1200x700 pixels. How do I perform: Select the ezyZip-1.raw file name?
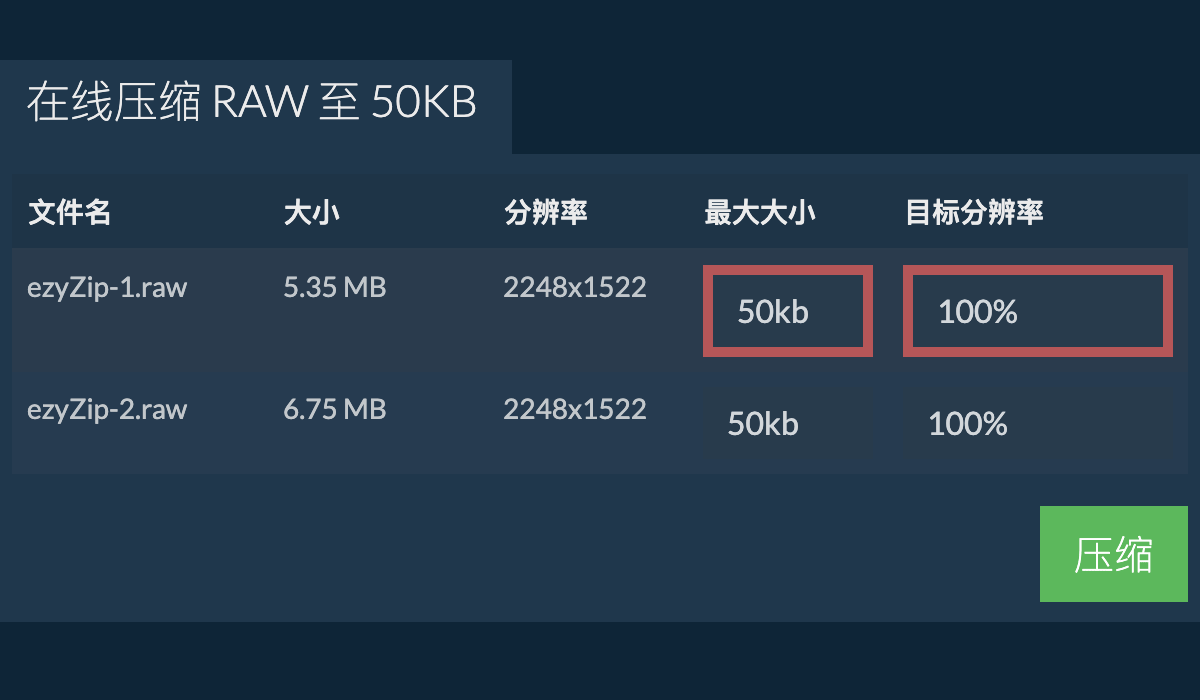tap(107, 288)
